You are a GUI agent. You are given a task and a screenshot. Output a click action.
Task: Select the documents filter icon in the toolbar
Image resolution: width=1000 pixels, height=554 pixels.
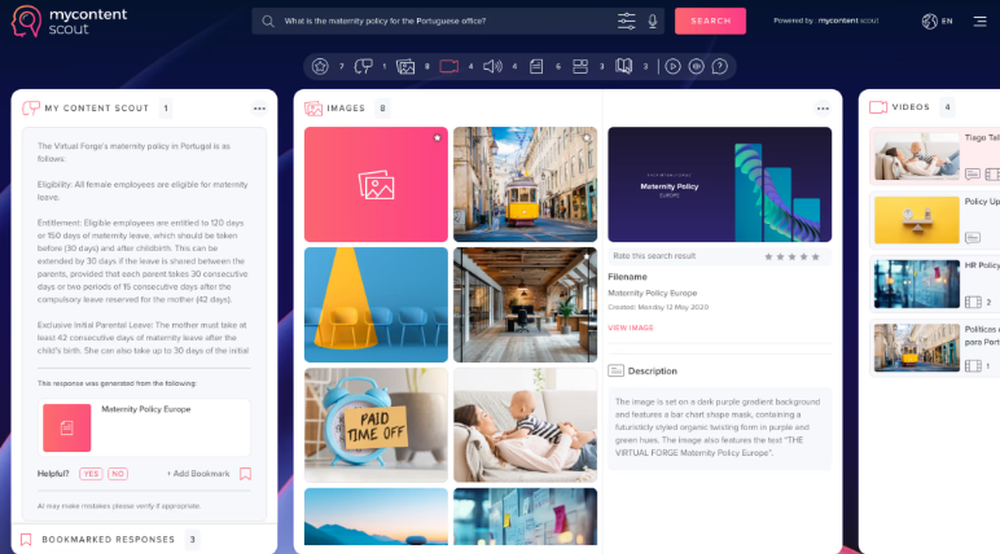(536, 66)
